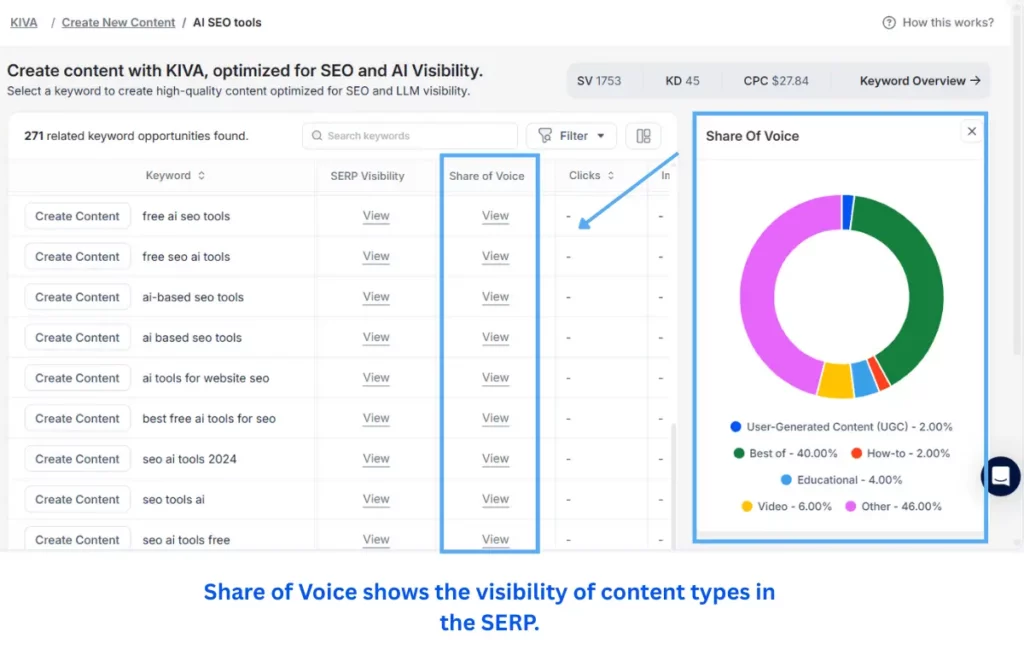Close the Share Of Voice panel

coord(971,130)
